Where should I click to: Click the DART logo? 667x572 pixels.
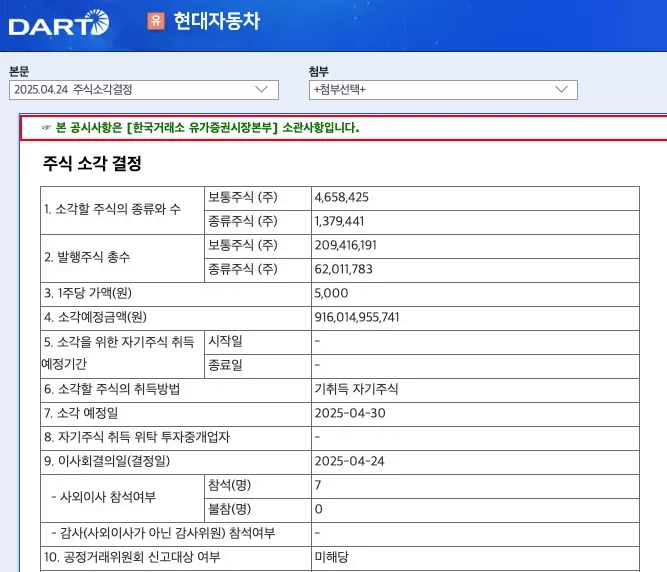(x=59, y=23)
